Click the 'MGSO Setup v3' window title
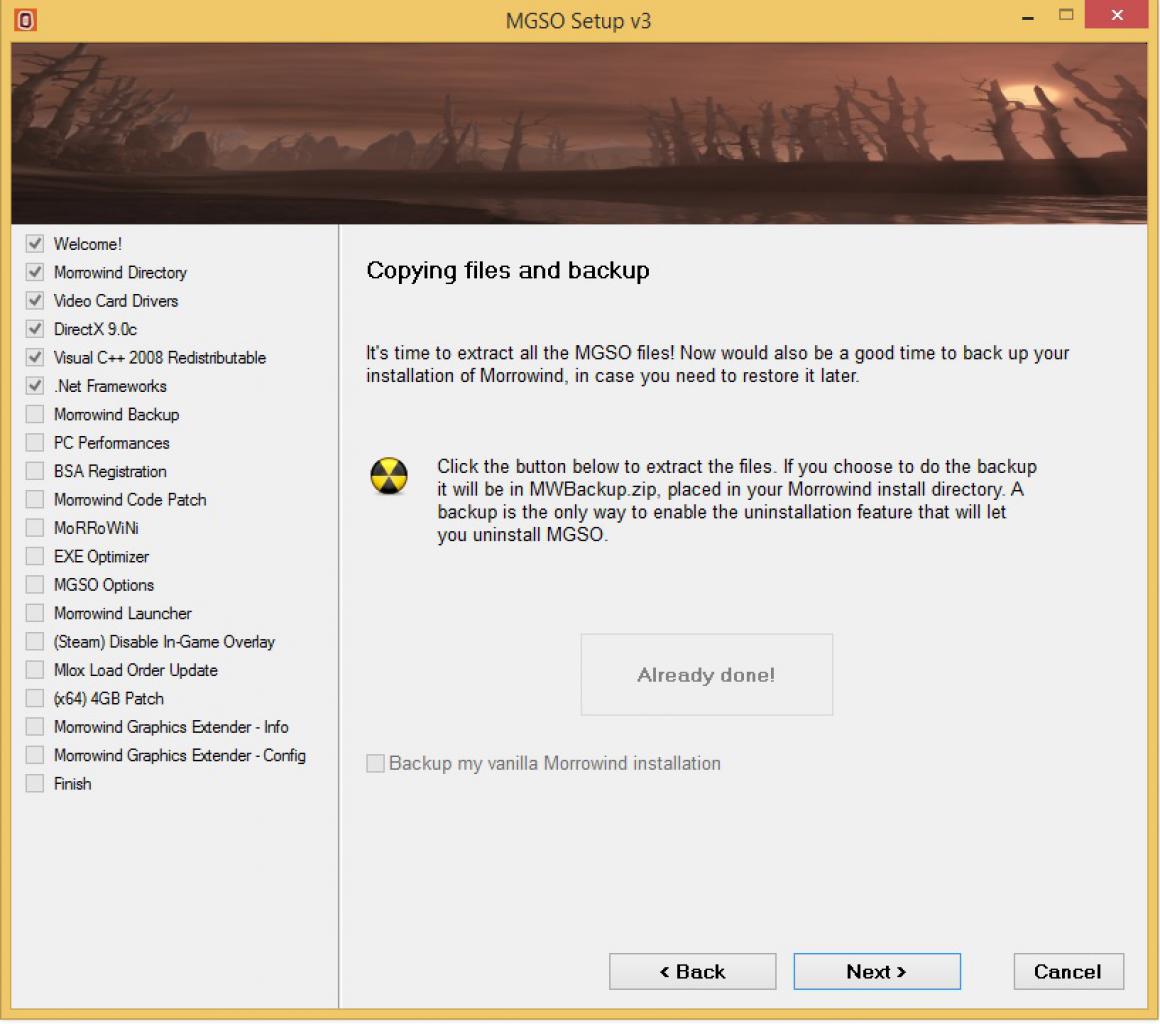 [x=579, y=21]
